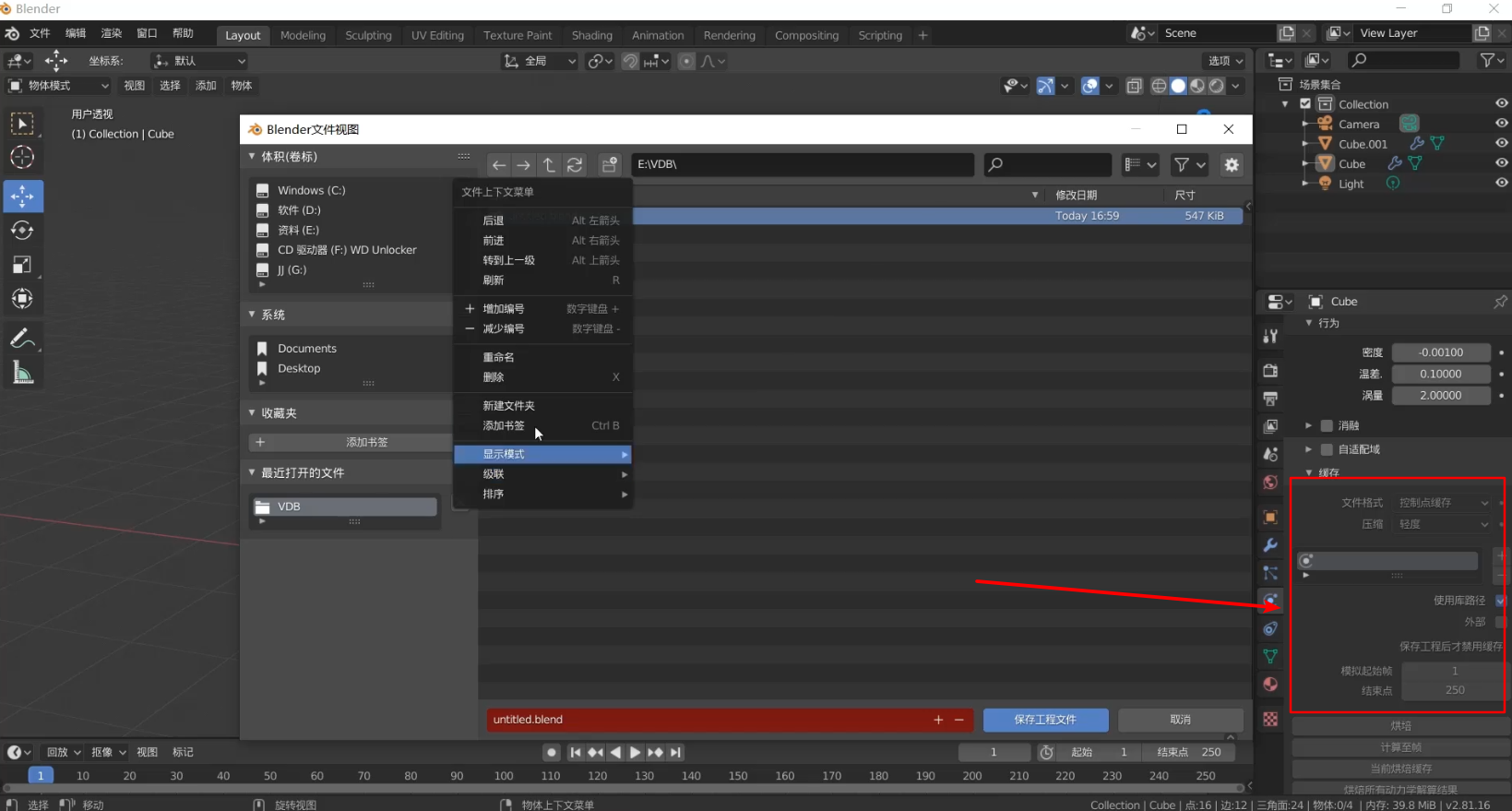Click frame 100 on the timeline
This screenshot has height=811, width=1512.
point(504,776)
